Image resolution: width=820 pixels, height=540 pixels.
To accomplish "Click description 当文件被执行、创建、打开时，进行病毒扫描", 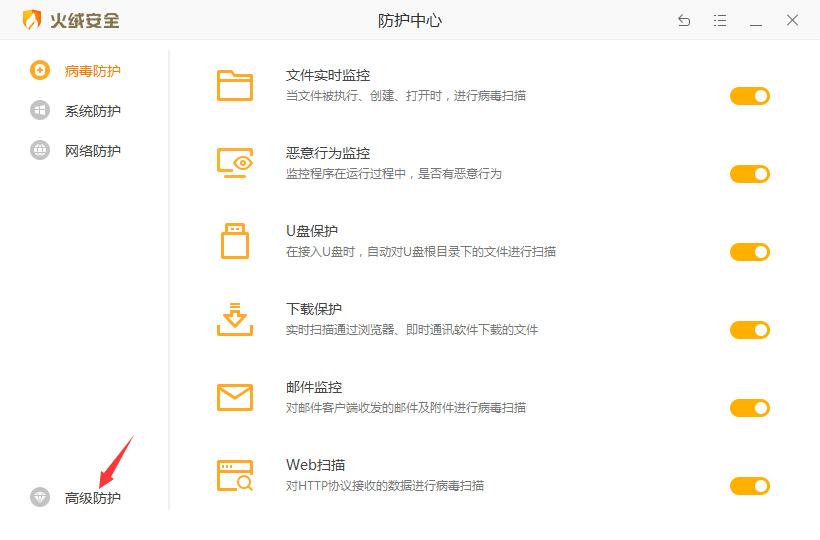I will 406,96.
